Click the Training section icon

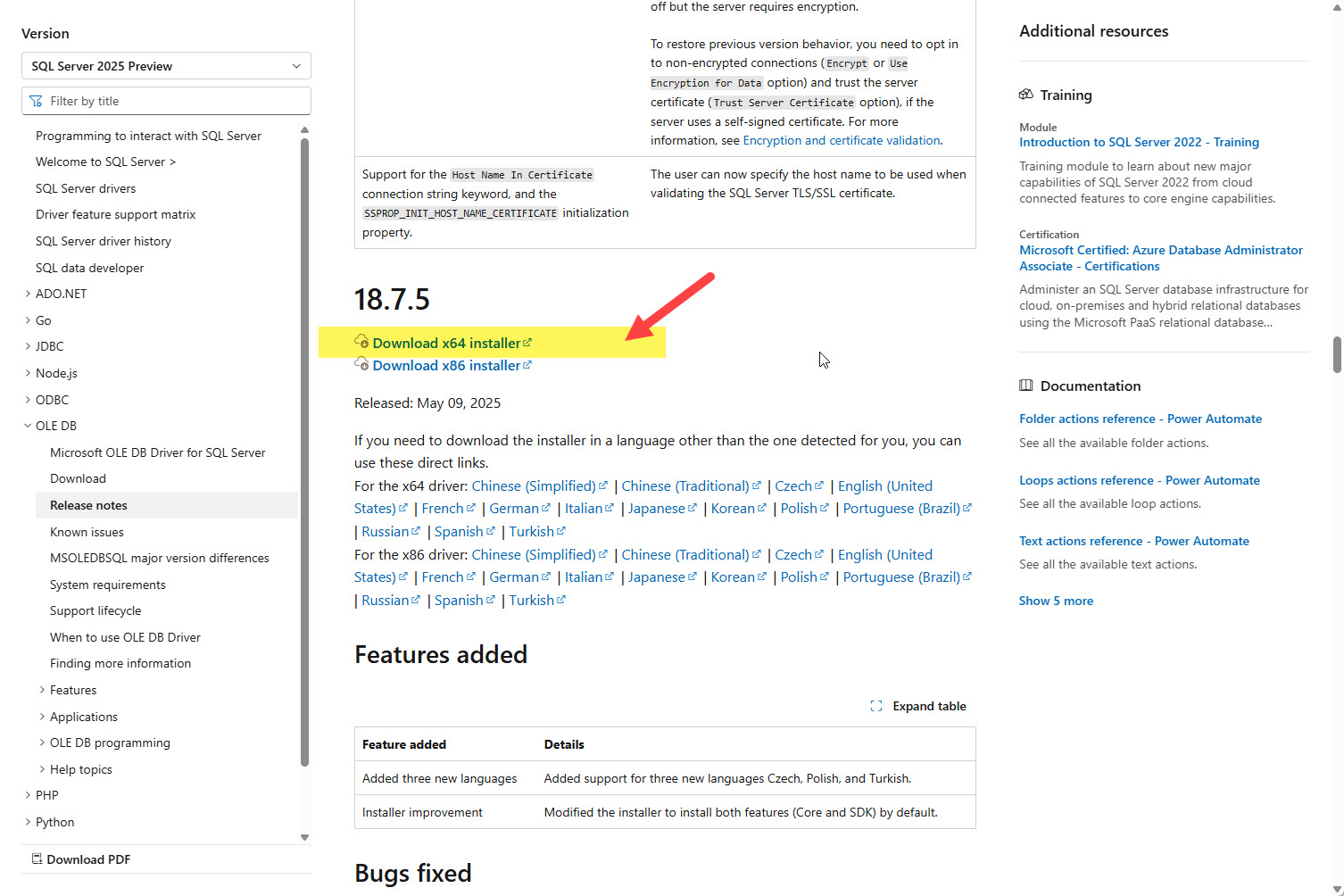(x=1026, y=95)
